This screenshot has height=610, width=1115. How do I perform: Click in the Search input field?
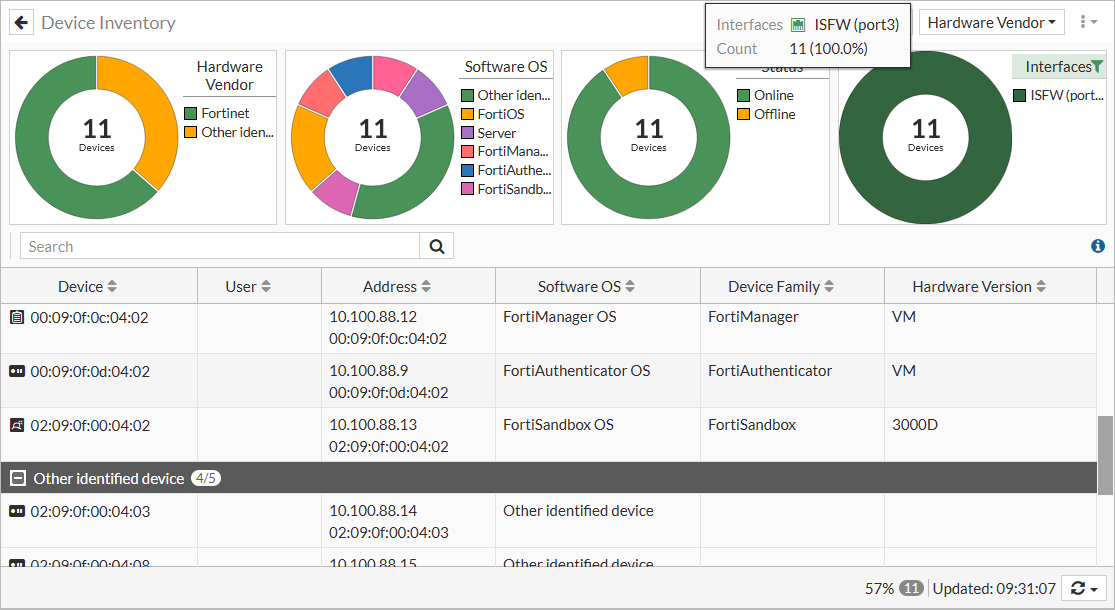[220, 246]
